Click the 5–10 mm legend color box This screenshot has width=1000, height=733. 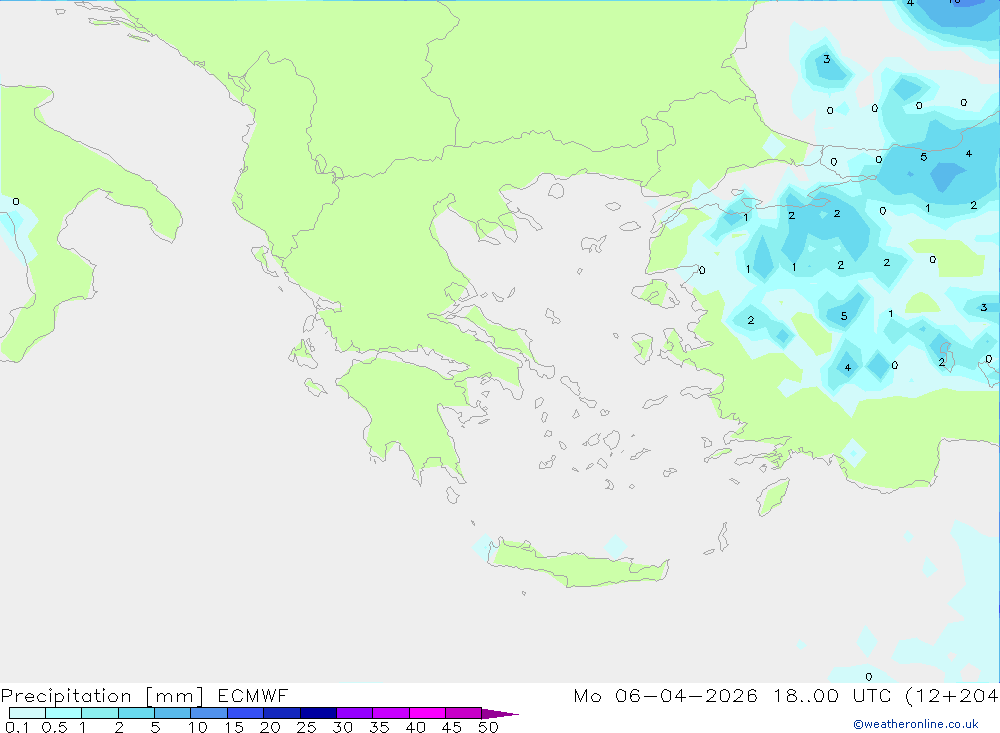pos(172,713)
